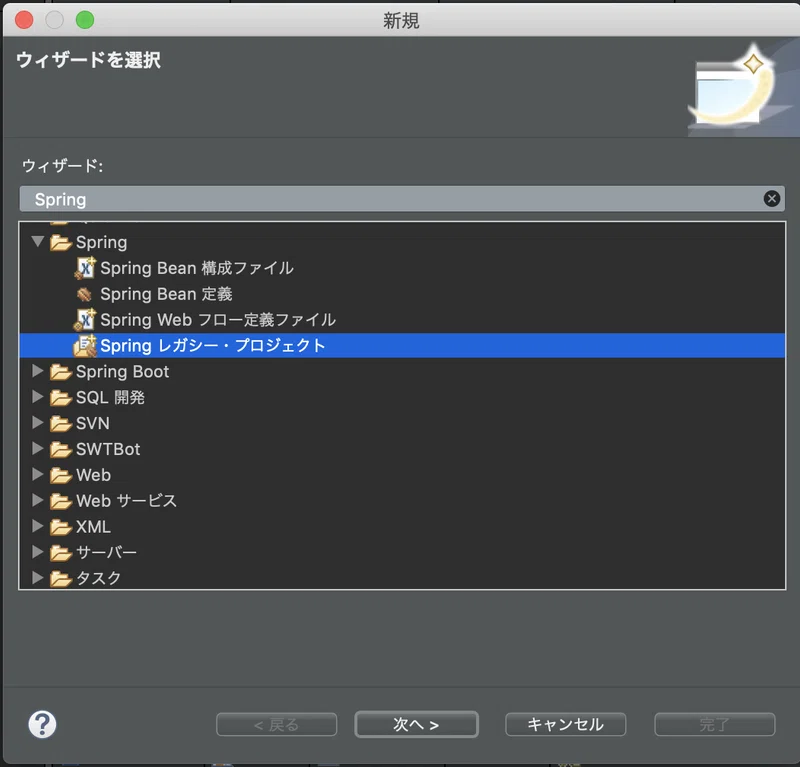This screenshot has width=800, height=767.
Task: Click the キャンセル button
Action: pos(565,724)
